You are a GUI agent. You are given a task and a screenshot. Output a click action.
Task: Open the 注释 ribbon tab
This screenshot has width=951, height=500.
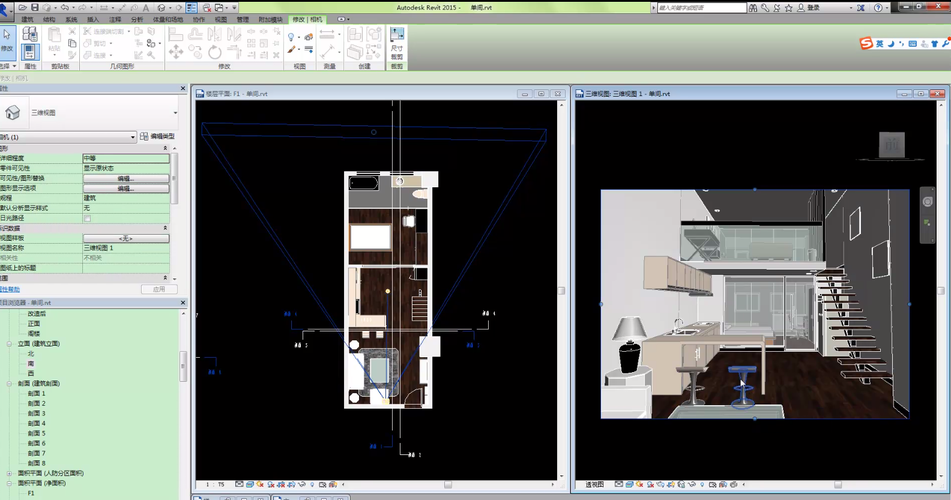115,19
